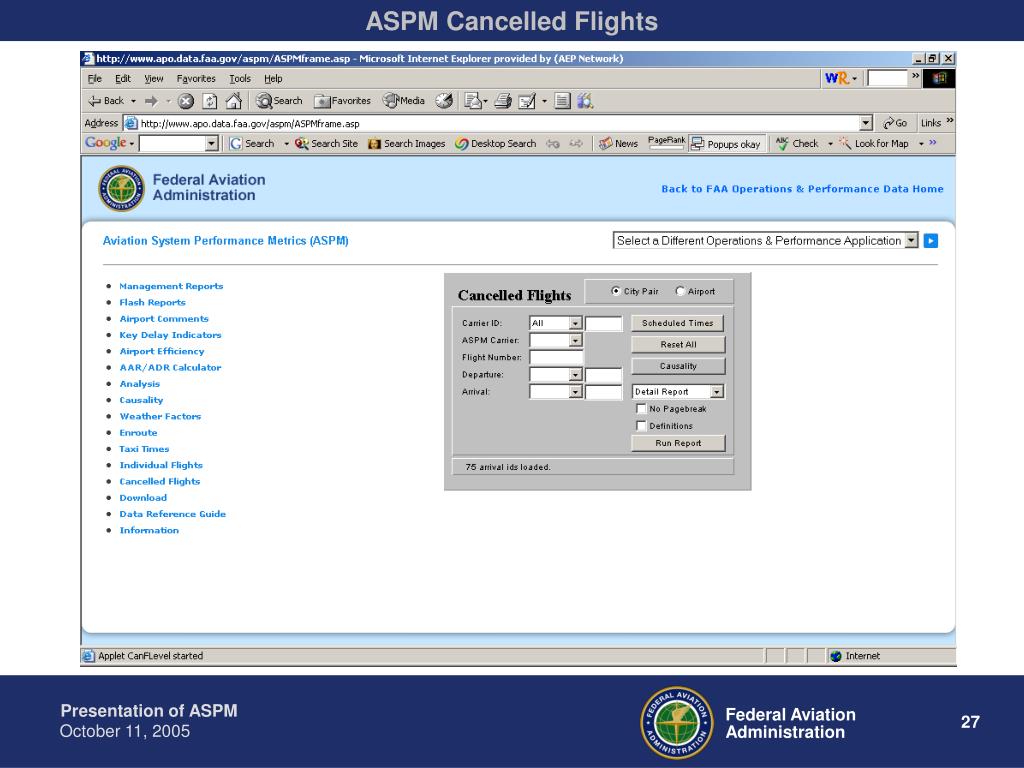Open the Tools menu
1024x768 pixels.
coord(240,78)
